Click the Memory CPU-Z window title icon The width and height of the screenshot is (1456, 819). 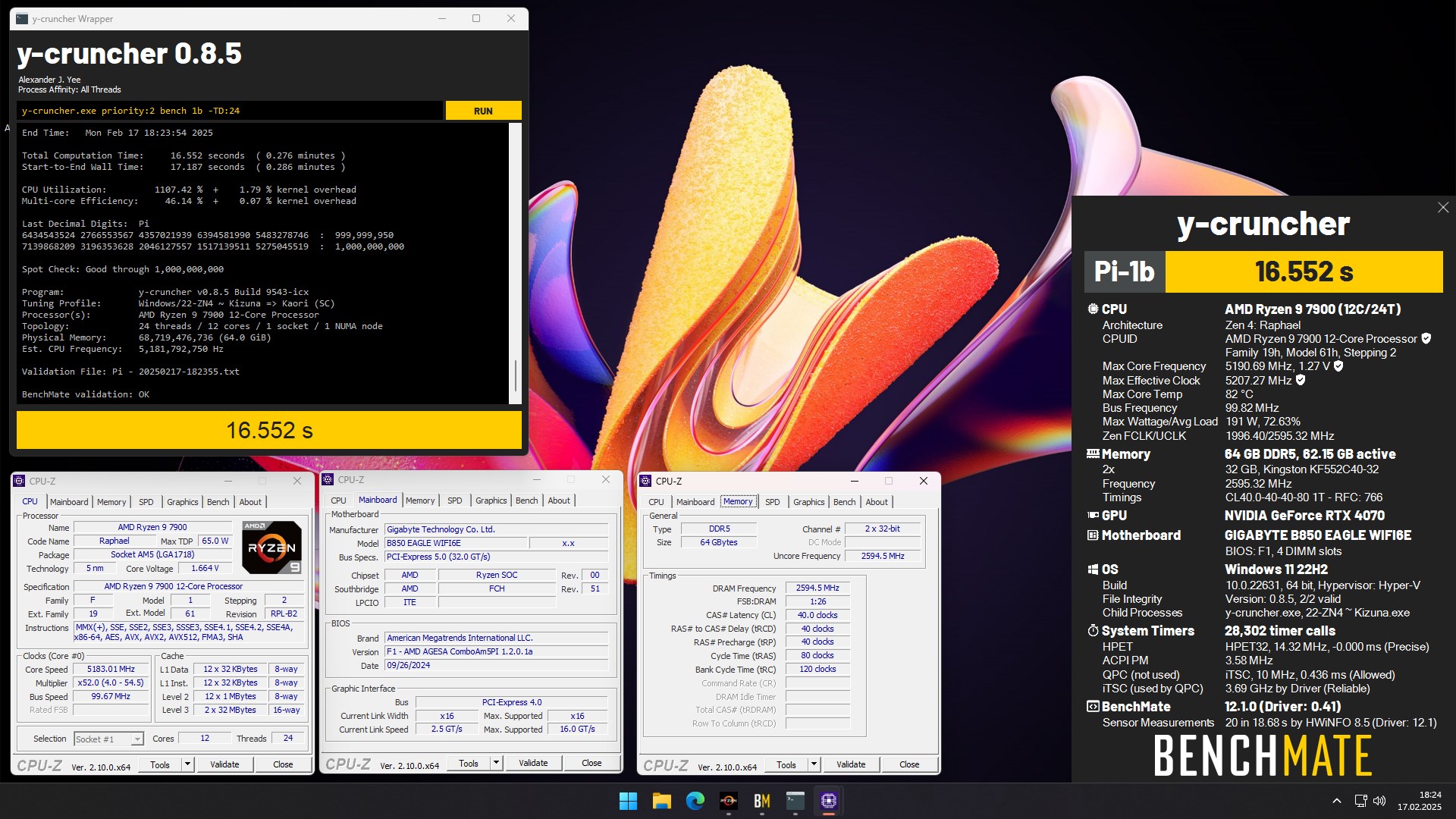pos(646,481)
